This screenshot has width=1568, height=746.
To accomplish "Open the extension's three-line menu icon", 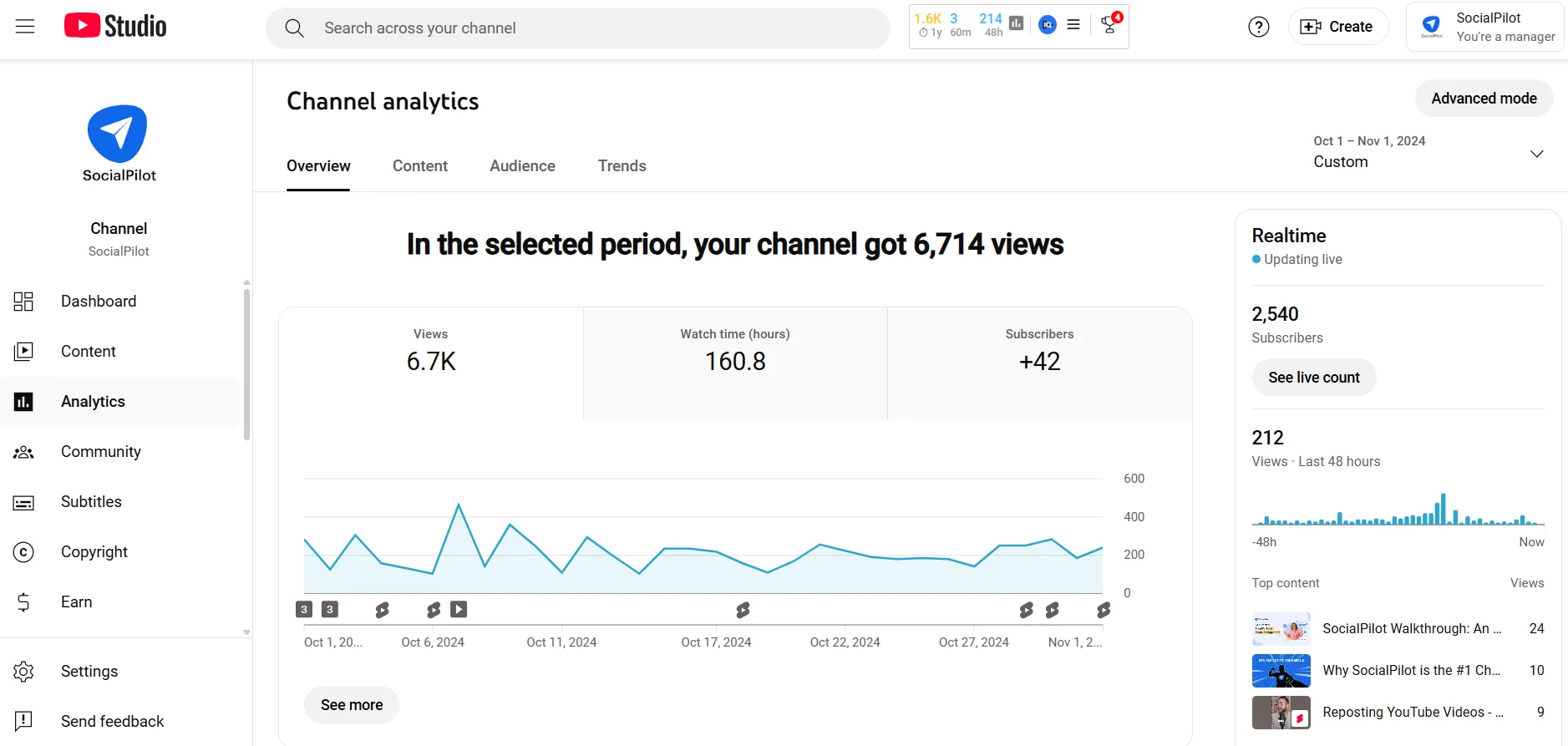I will pos(1073,25).
